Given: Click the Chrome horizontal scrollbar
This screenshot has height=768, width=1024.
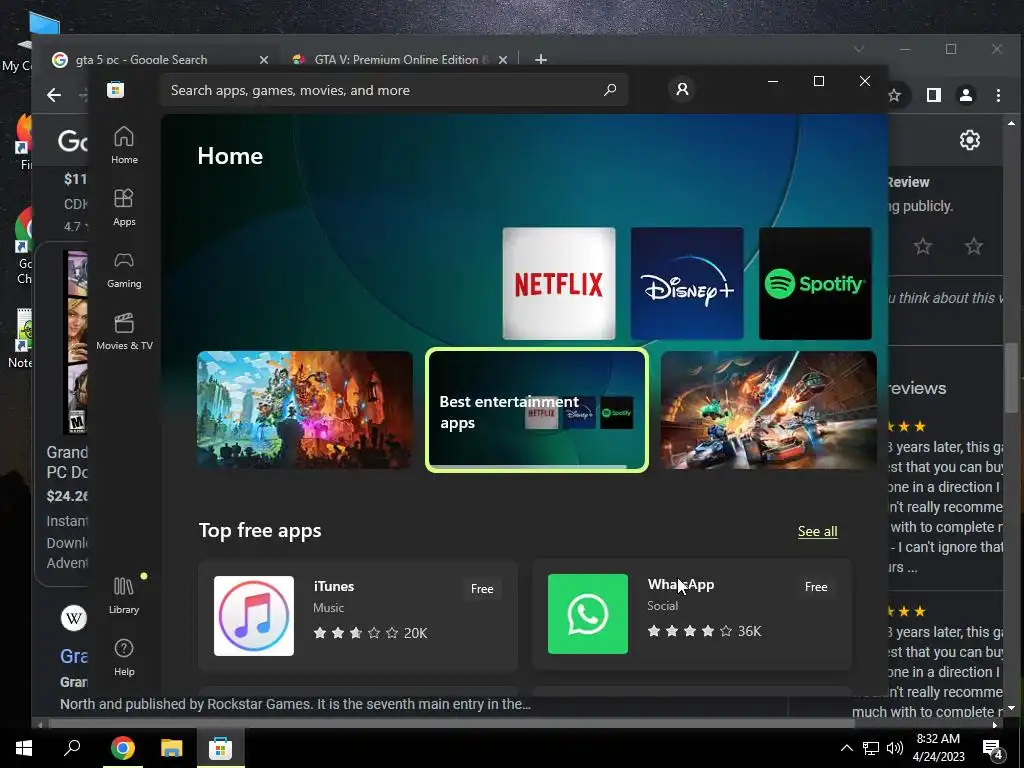Looking at the screenshot, I should (452, 724).
